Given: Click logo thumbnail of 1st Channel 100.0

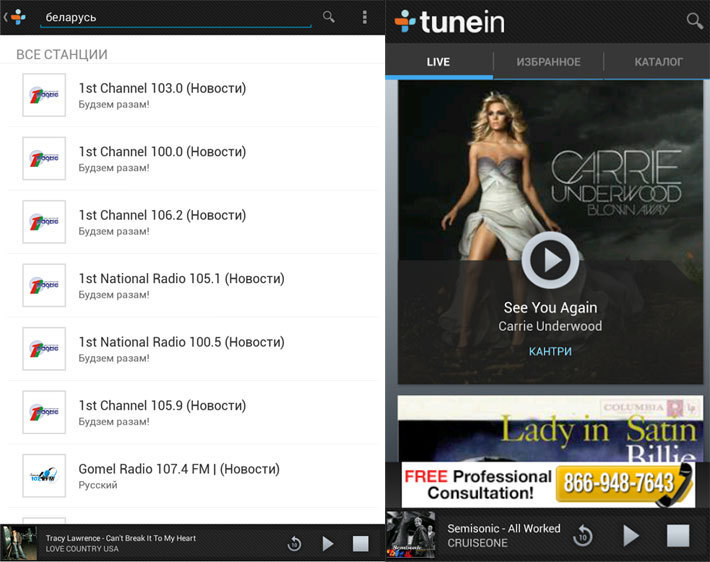Looking at the screenshot, I should click(44, 159).
